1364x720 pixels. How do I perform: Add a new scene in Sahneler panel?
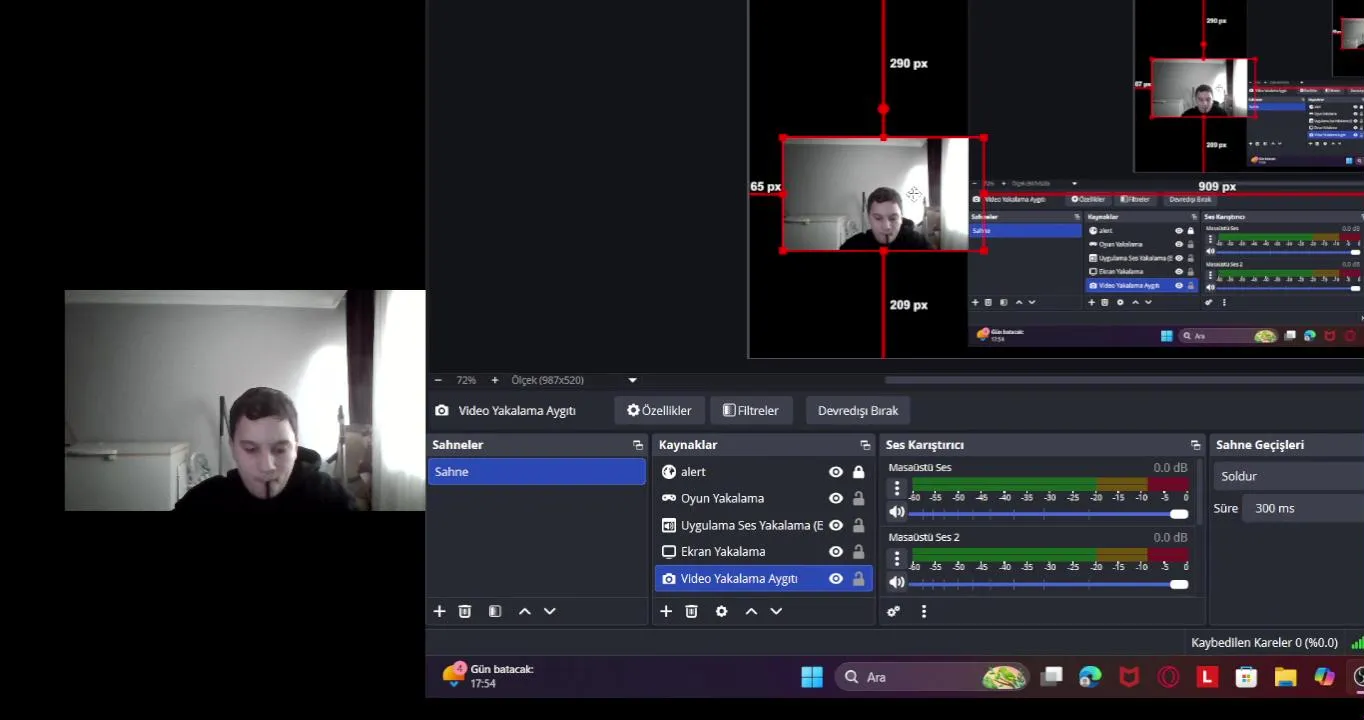pyautogui.click(x=439, y=611)
